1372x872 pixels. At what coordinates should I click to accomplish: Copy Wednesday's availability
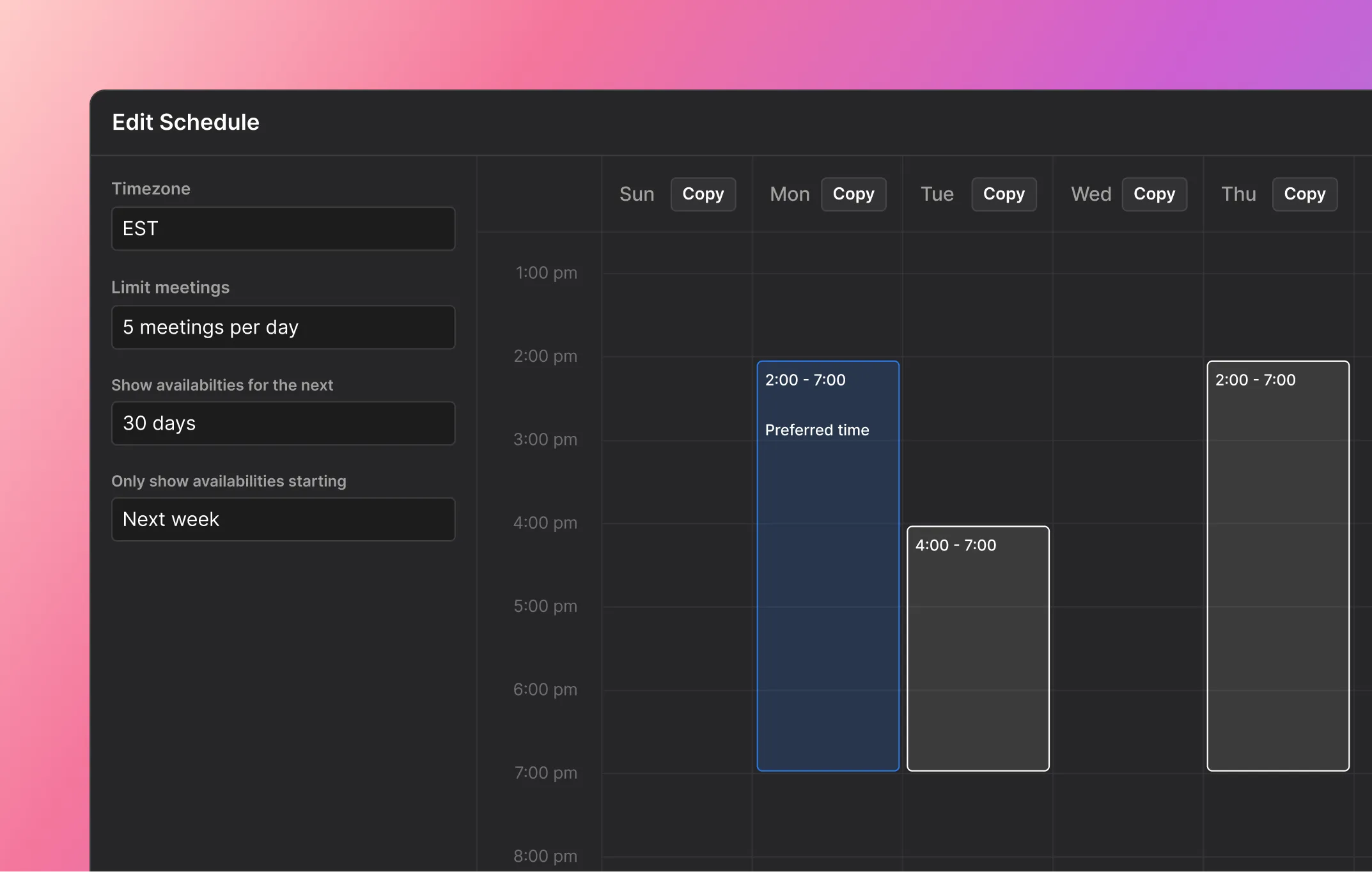[1154, 194]
